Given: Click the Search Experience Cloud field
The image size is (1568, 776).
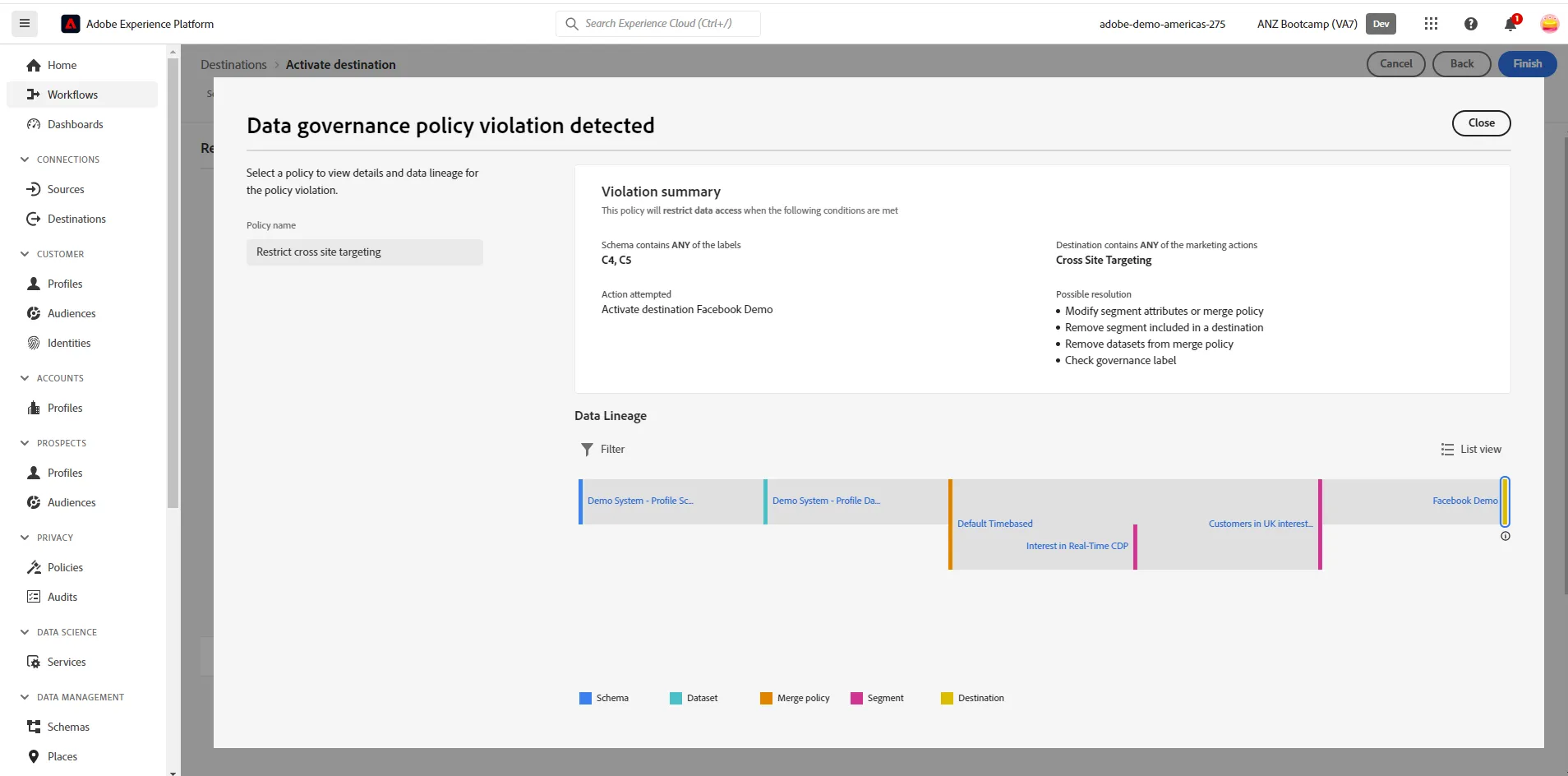Looking at the screenshot, I should click(658, 24).
